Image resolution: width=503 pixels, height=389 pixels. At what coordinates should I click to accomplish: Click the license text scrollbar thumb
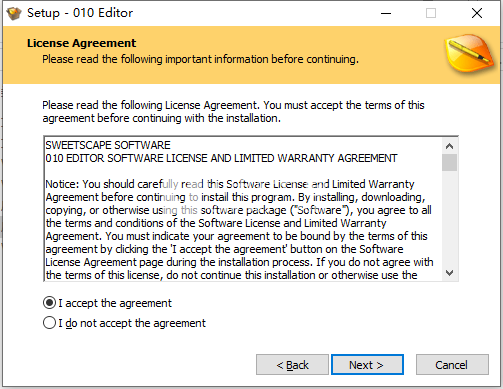(449, 162)
